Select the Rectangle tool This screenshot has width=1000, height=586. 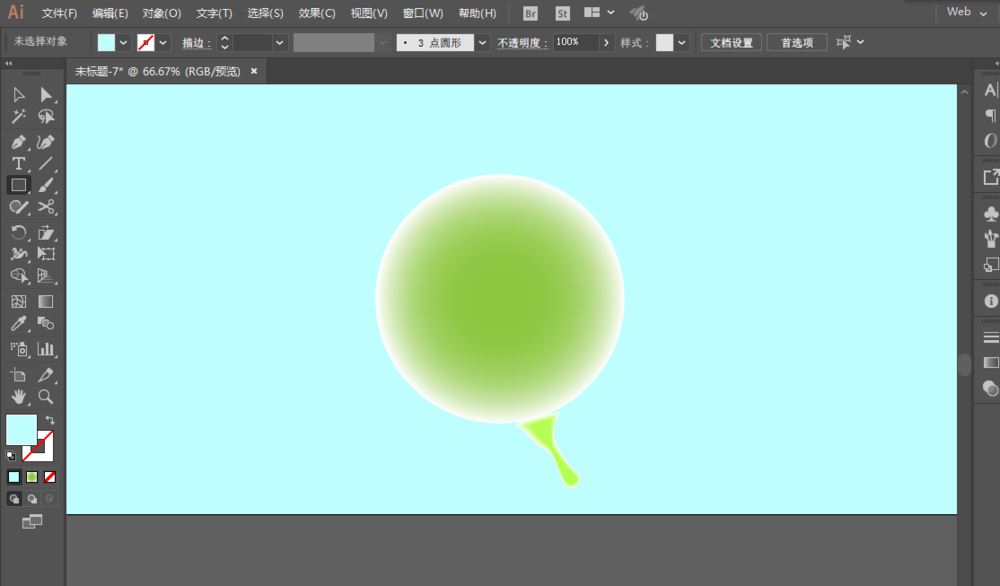[16, 185]
